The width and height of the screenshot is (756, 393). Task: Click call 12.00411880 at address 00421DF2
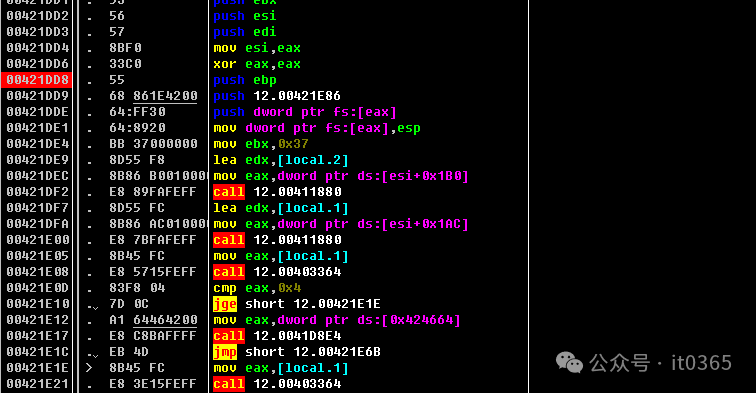point(277,192)
